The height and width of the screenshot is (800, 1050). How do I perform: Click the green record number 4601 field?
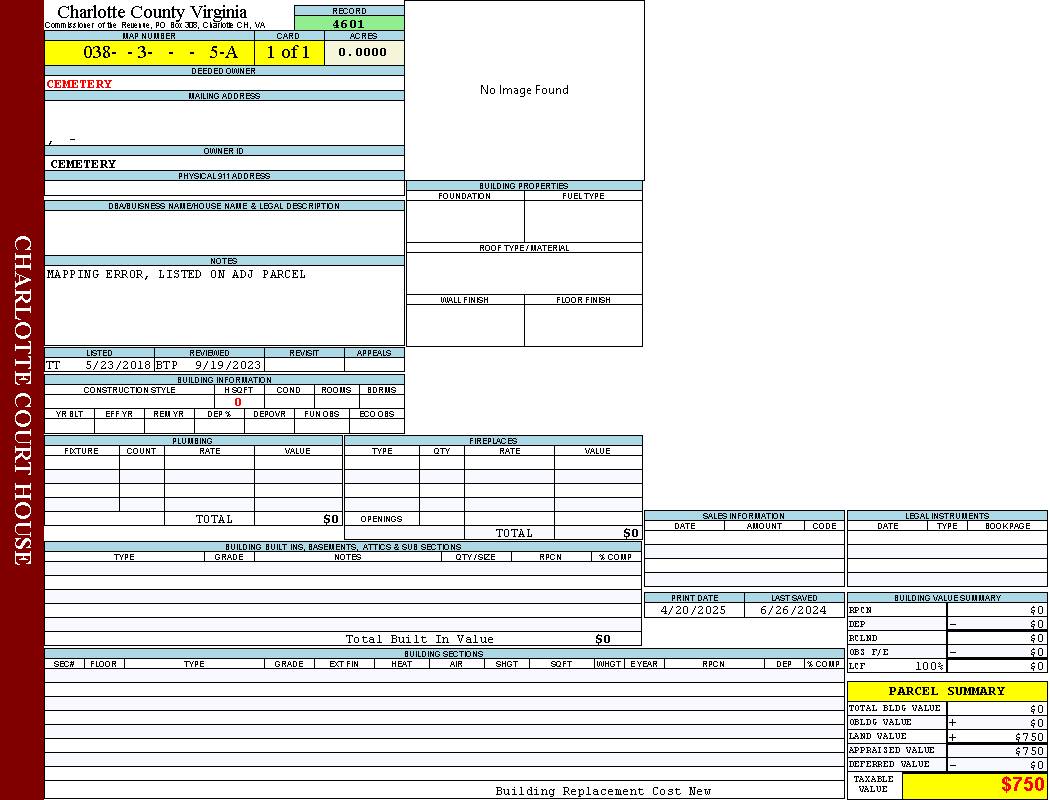(x=349, y=24)
